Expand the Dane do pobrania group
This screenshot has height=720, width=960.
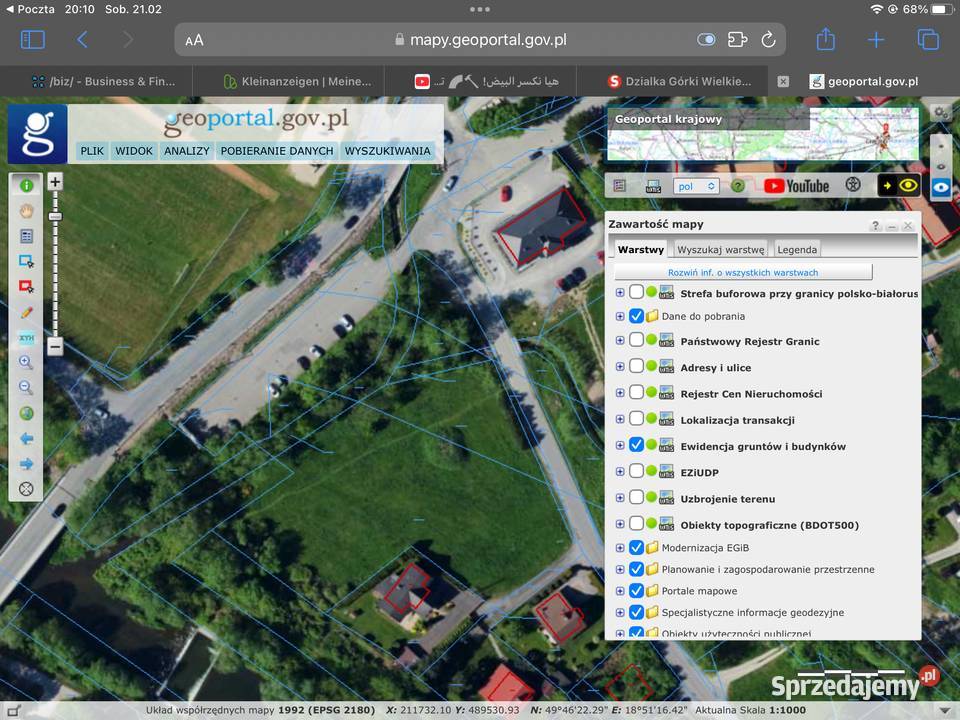620,316
